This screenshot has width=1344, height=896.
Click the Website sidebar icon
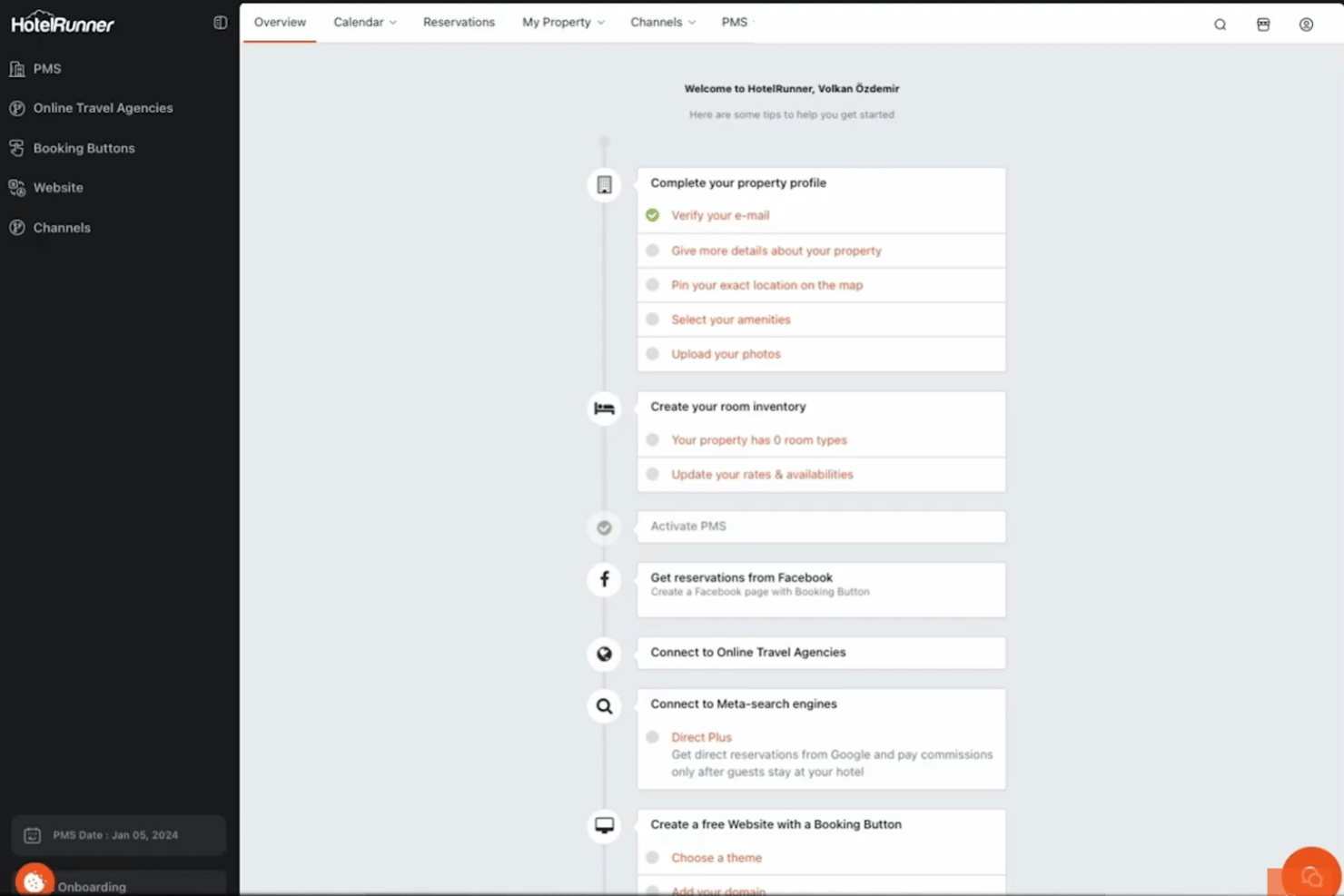(x=17, y=188)
